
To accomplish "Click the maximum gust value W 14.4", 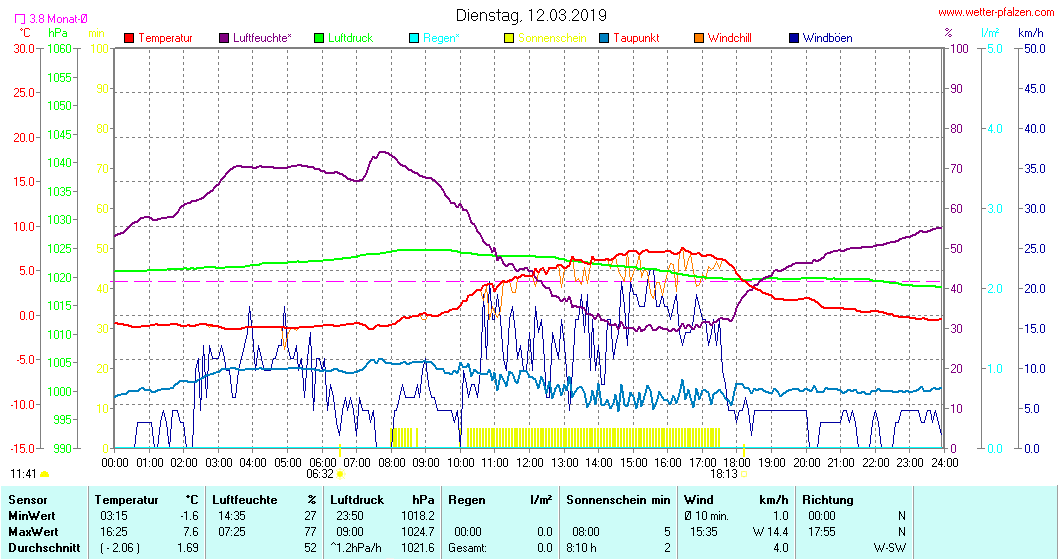I will click(771, 532).
